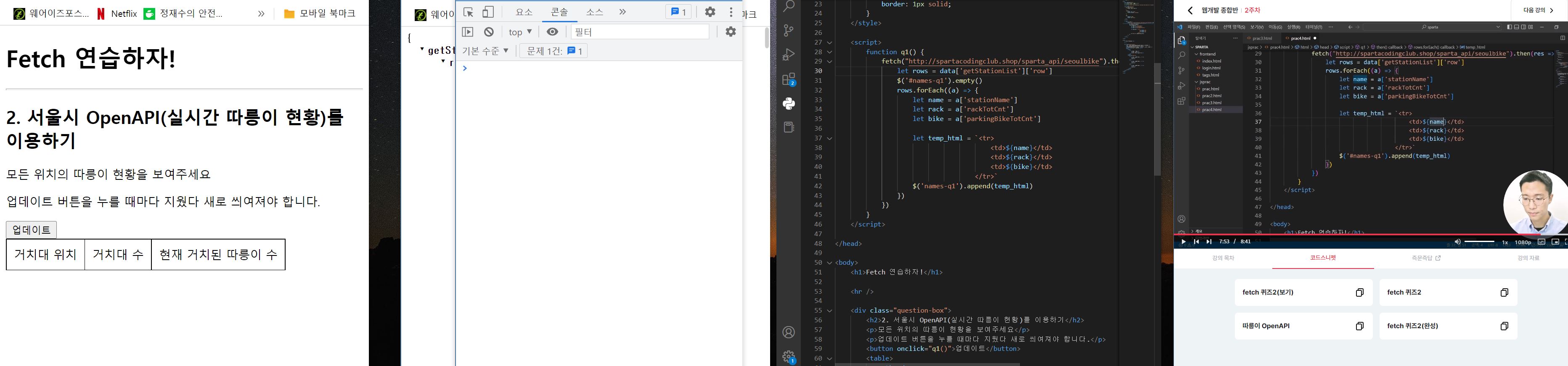Open the '기본 수준' log level dropdown

(x=485, y=51)
